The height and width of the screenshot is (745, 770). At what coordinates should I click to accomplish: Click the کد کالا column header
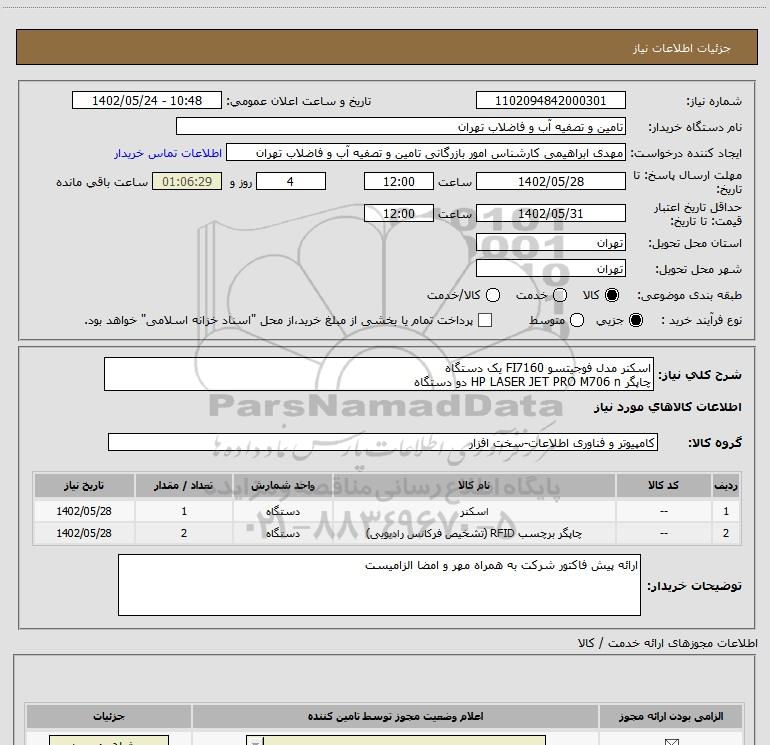click(663, 485)
